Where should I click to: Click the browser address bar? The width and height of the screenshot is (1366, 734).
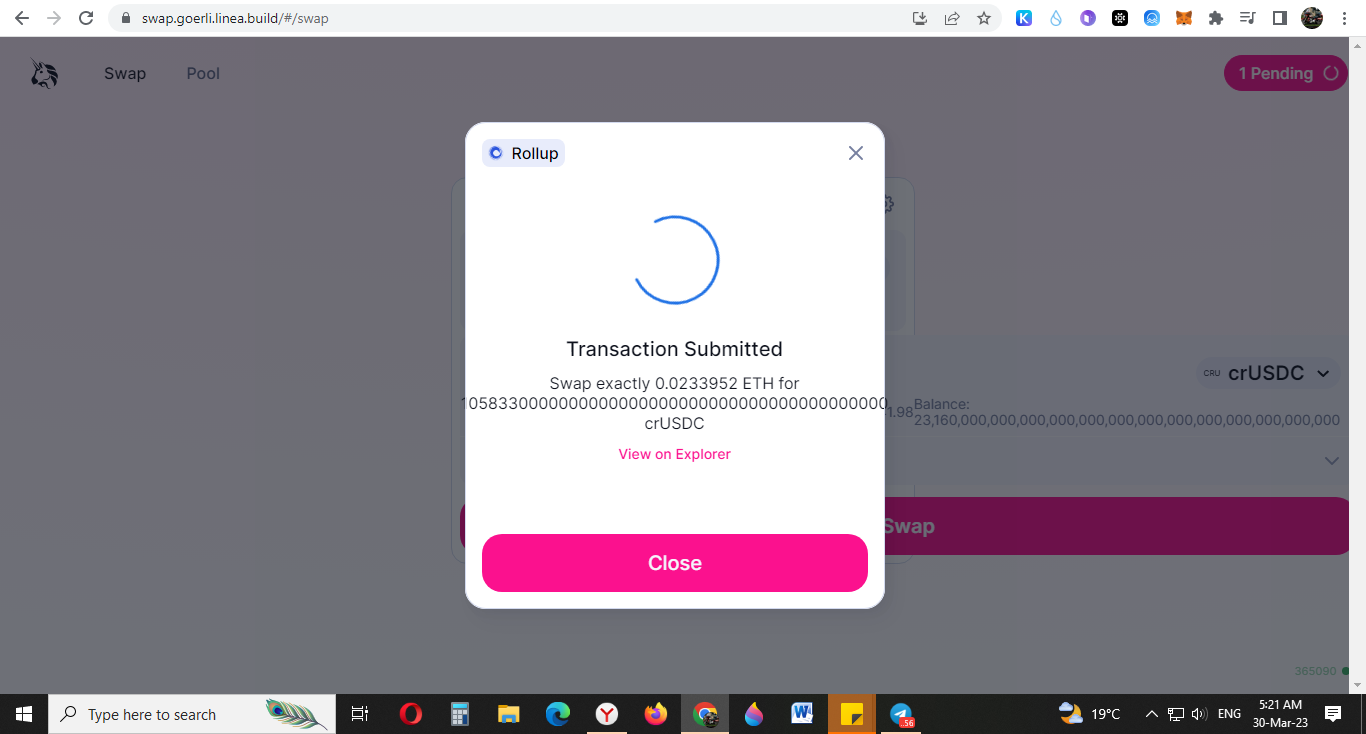coord(520,18)
